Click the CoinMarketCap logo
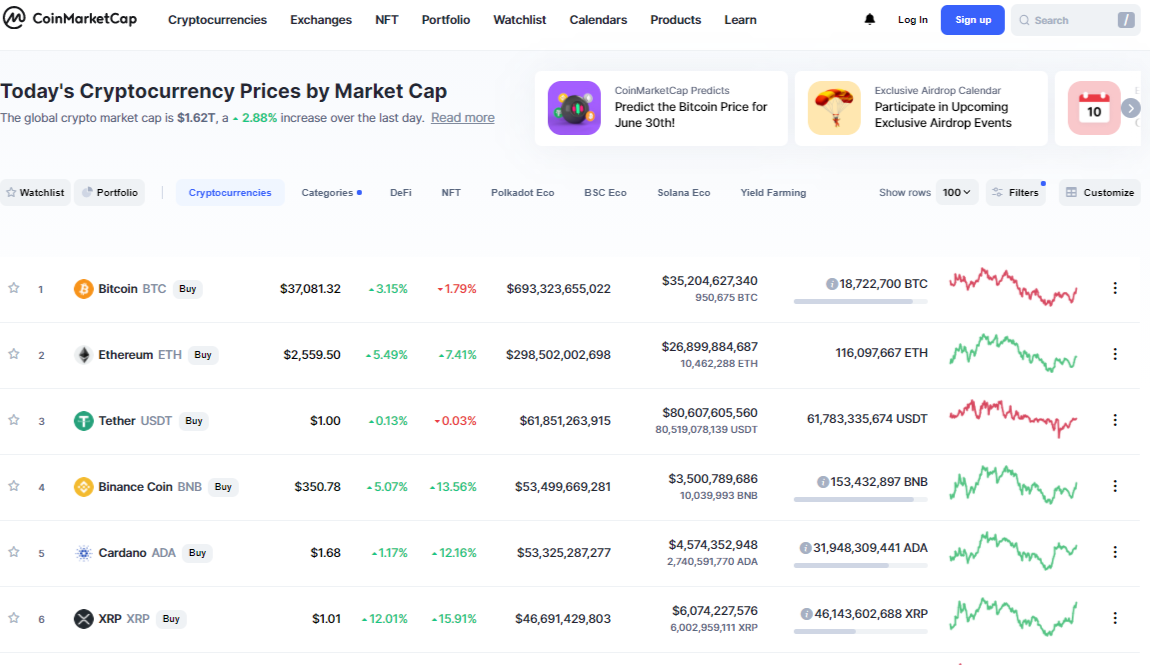The width and height of the screenshot is (1150, 665). (x=70, y=18)
